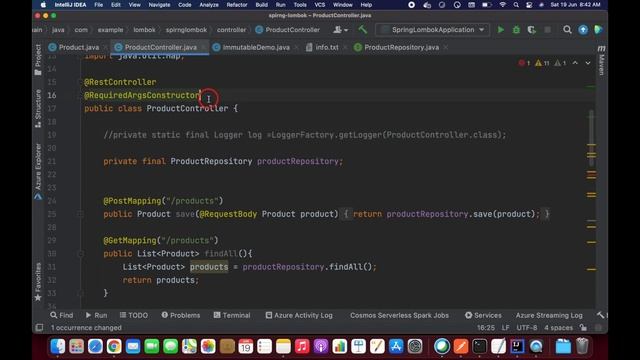Close the info.txt tab
The height and width of the screenshot is (360, 640).
click(x=345, y=47)
